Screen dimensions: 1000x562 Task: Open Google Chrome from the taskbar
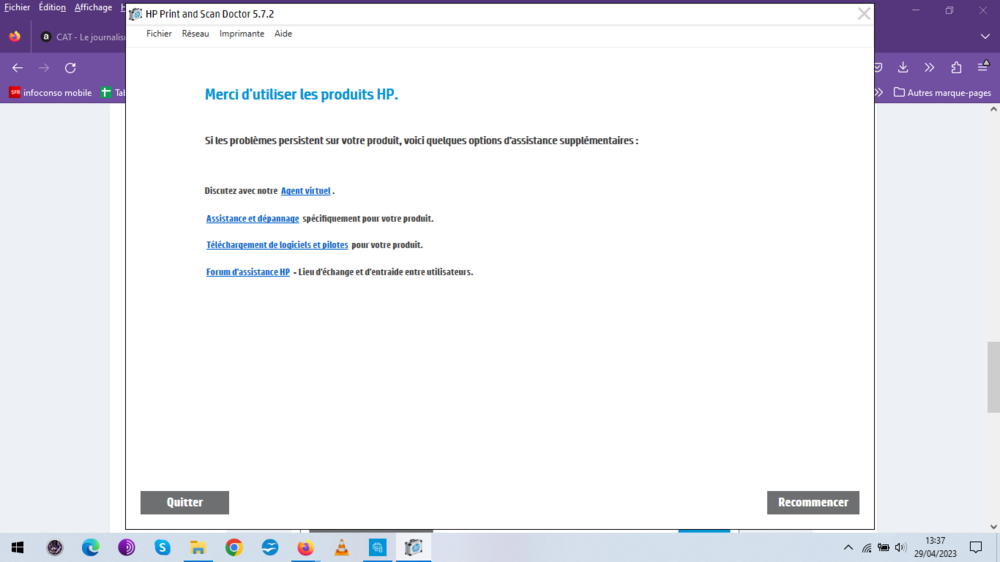(x=234, y=547)
